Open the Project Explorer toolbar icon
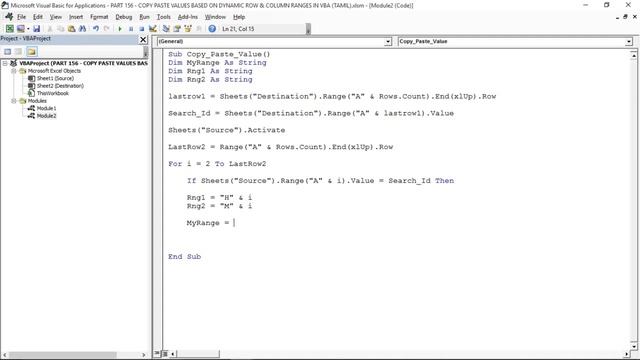Screen dimensions: 640x360 tap(166, 29)
